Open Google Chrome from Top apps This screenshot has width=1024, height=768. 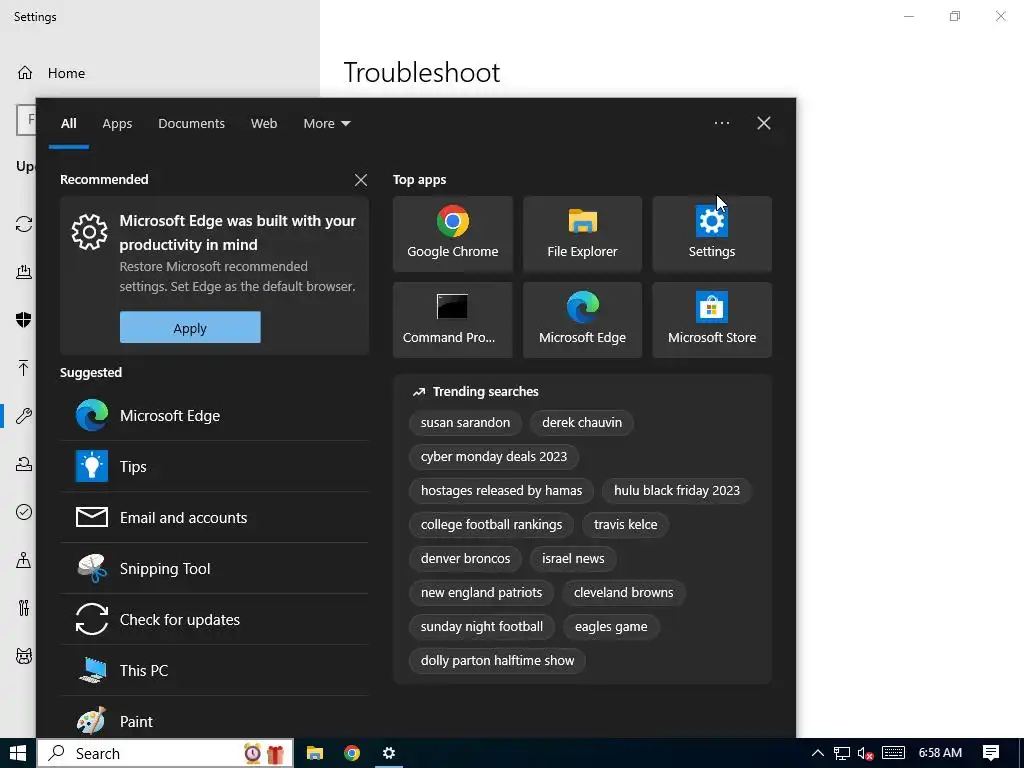(x=453, y=234)
